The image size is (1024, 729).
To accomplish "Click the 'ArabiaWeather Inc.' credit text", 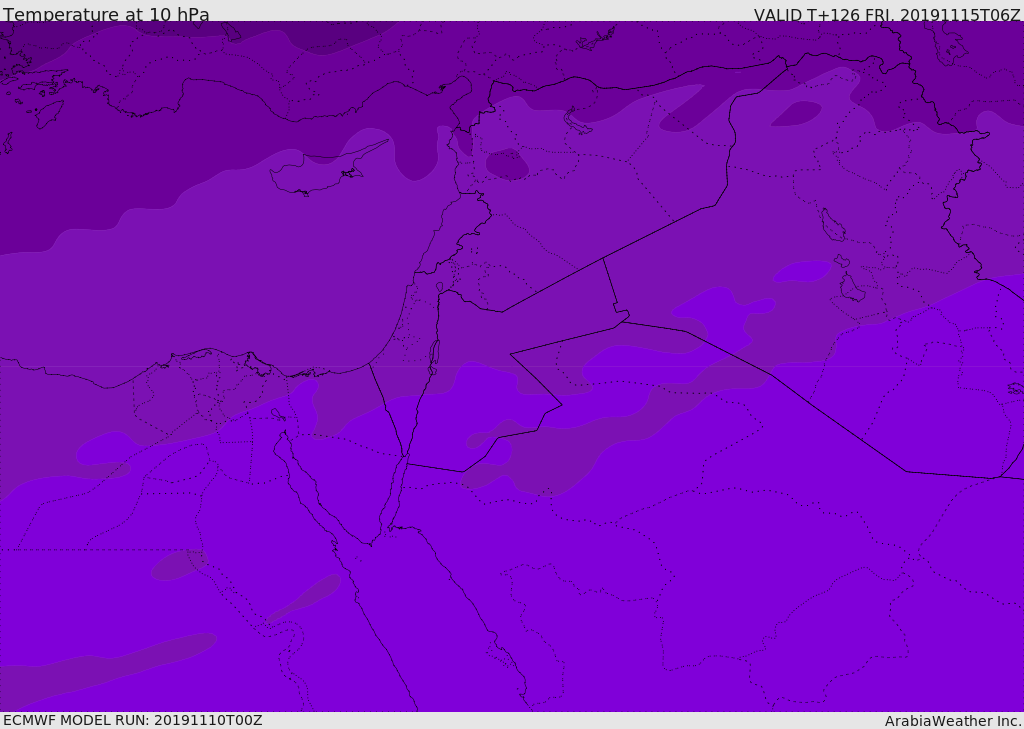I will (x=953, y=721).
